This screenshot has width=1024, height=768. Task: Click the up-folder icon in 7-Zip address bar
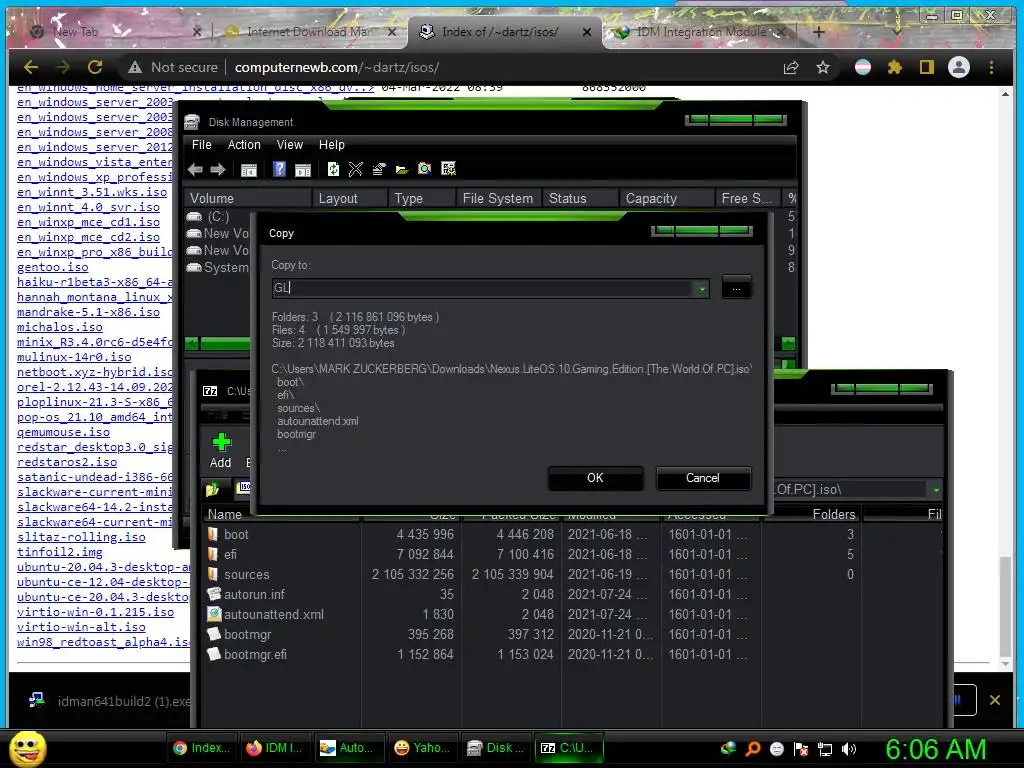click(x=212, y=489)
